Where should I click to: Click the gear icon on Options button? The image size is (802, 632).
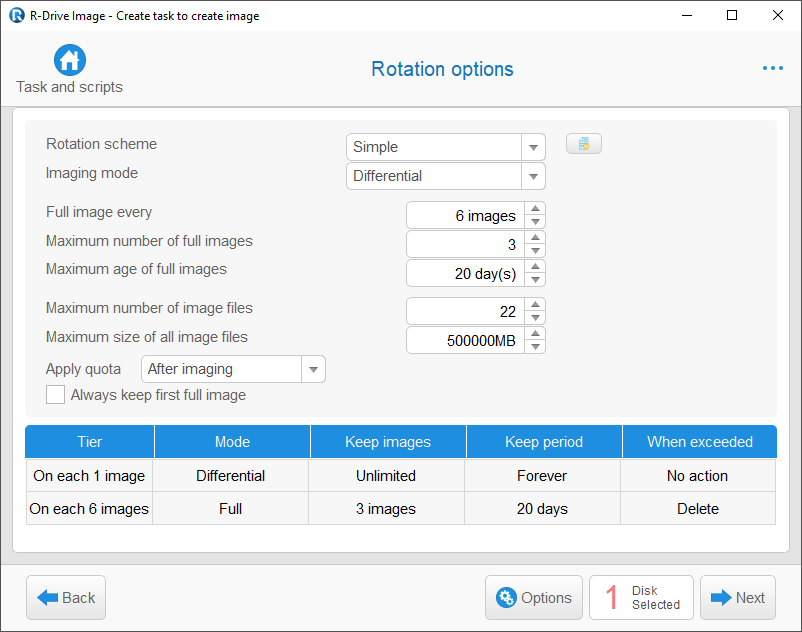coord(506,597)
